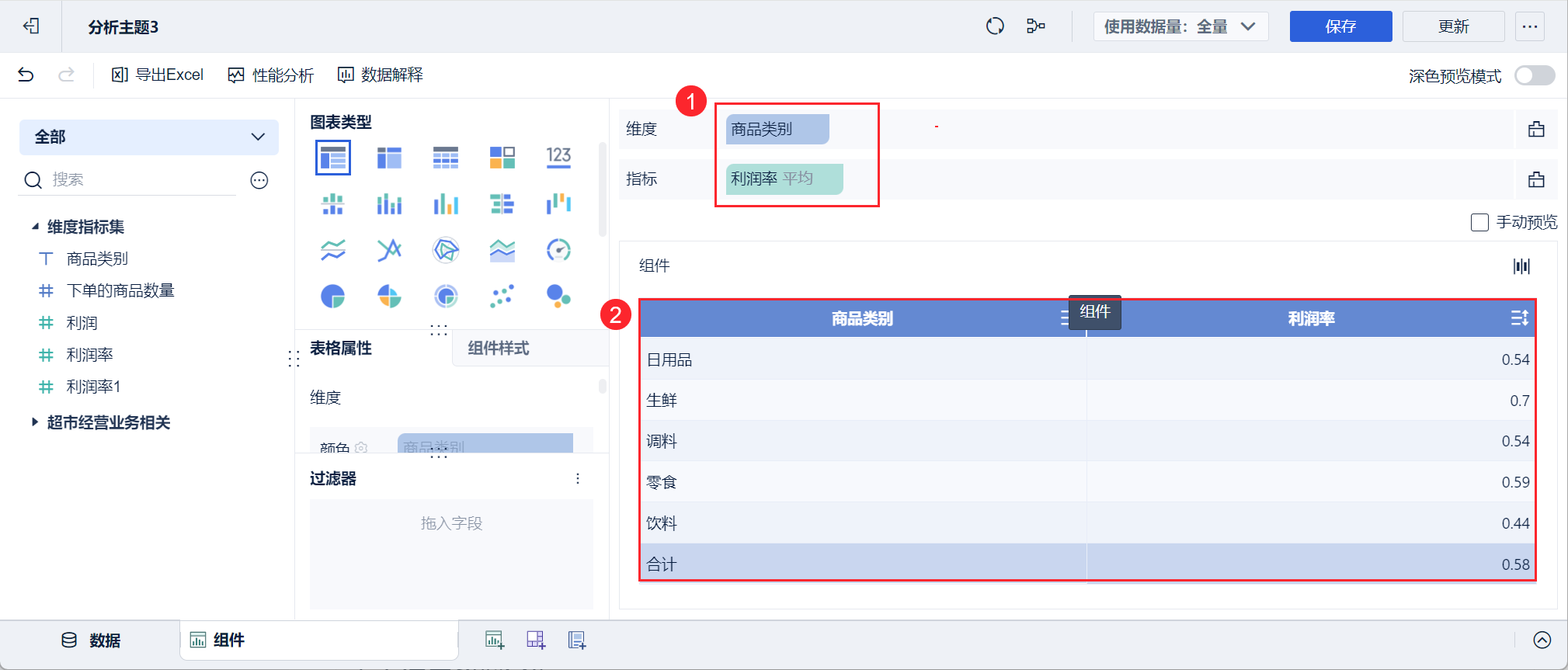Image resolution: width=1568 pixels, height=670 pixels.
Task: Select the stacked column chart icon
Action: tap(389, 204)
